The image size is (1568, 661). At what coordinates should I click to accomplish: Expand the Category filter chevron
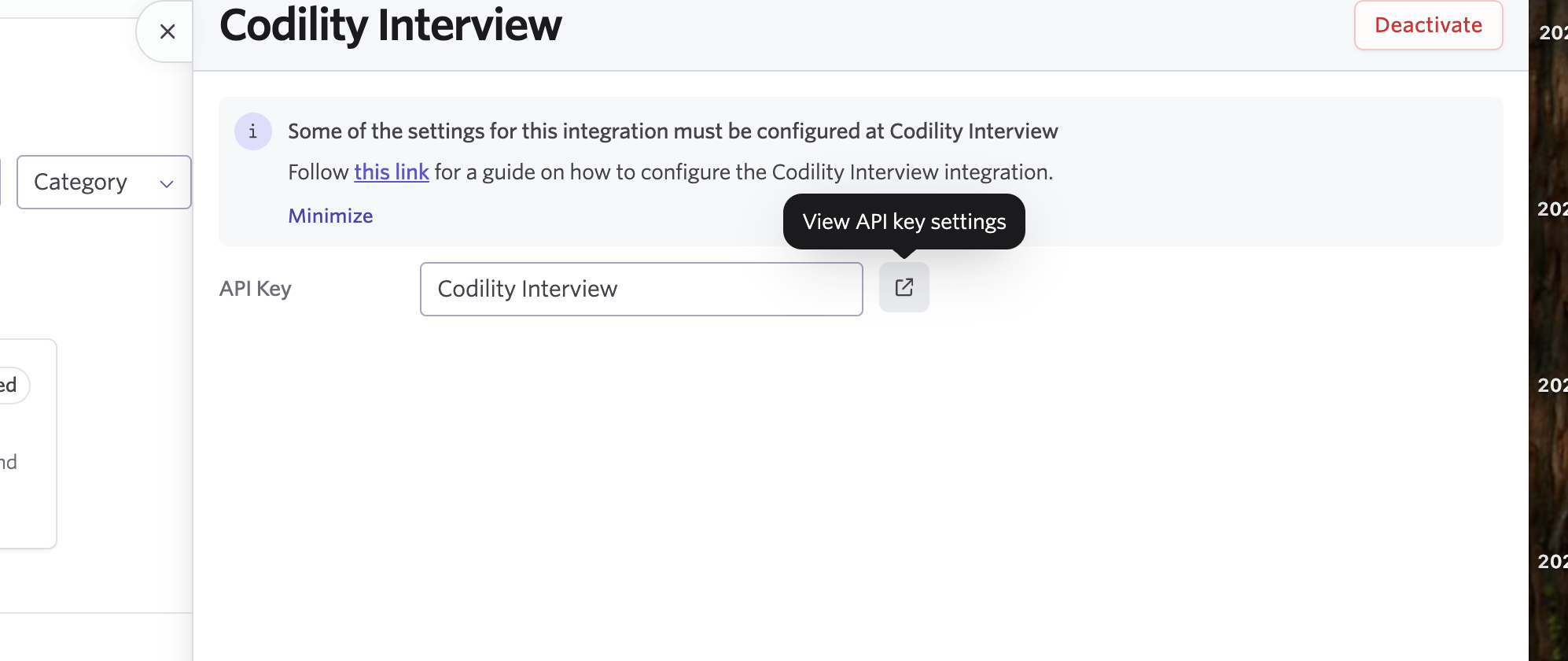166,183
